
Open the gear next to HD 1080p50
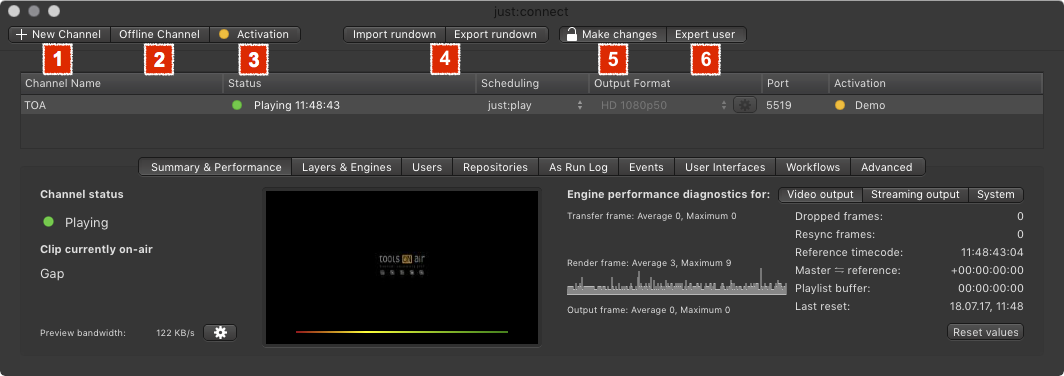[x=745, y=105]
